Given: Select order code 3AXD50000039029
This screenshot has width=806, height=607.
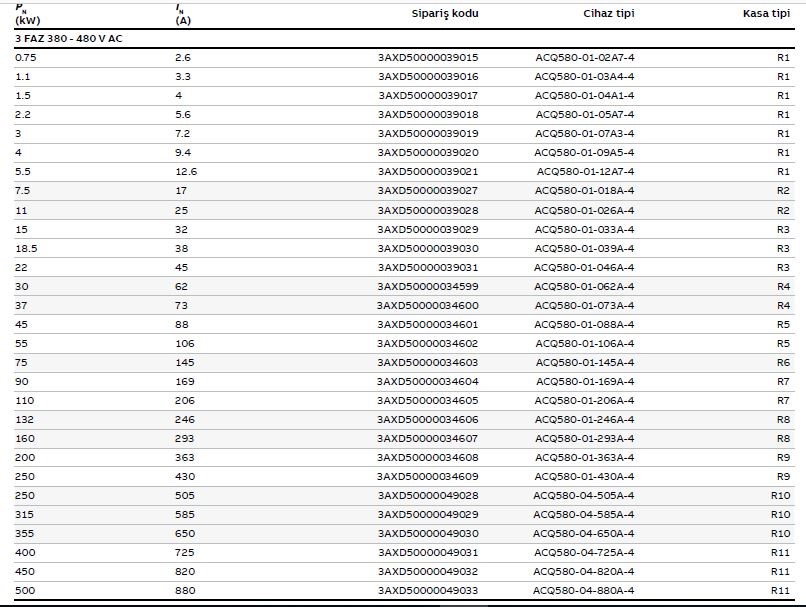Looking at the screenshot, I should 428,230.
